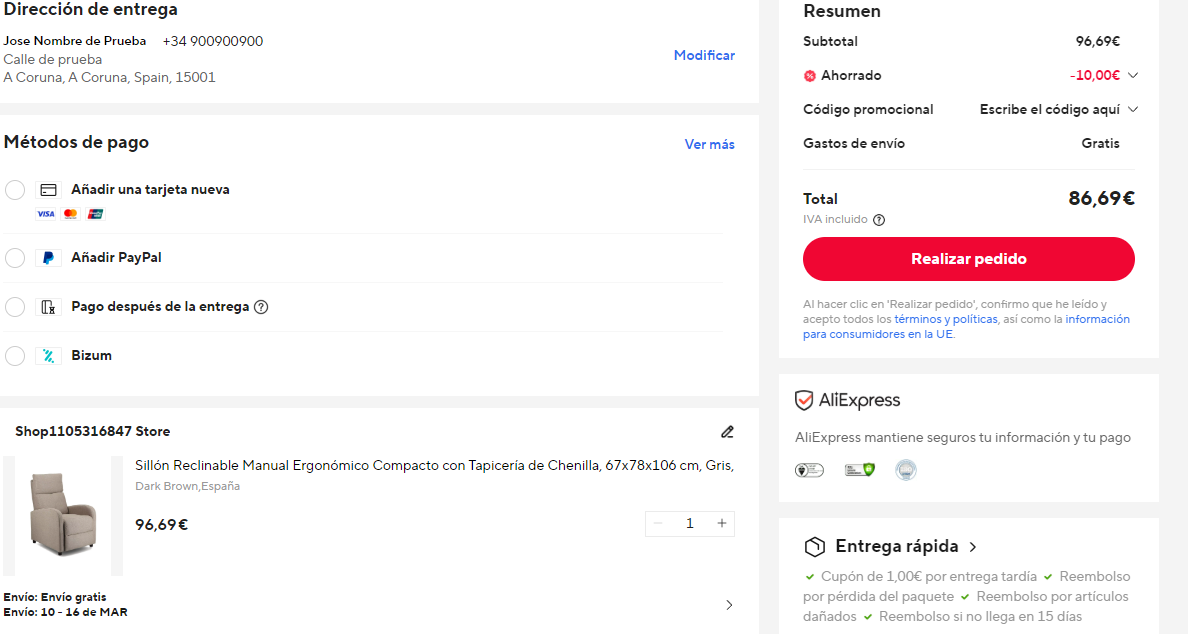Viewport: 1188px width, 634px height.
Task: Open the recliner chair product thumbnail
Action: click(x=63, y=516)
